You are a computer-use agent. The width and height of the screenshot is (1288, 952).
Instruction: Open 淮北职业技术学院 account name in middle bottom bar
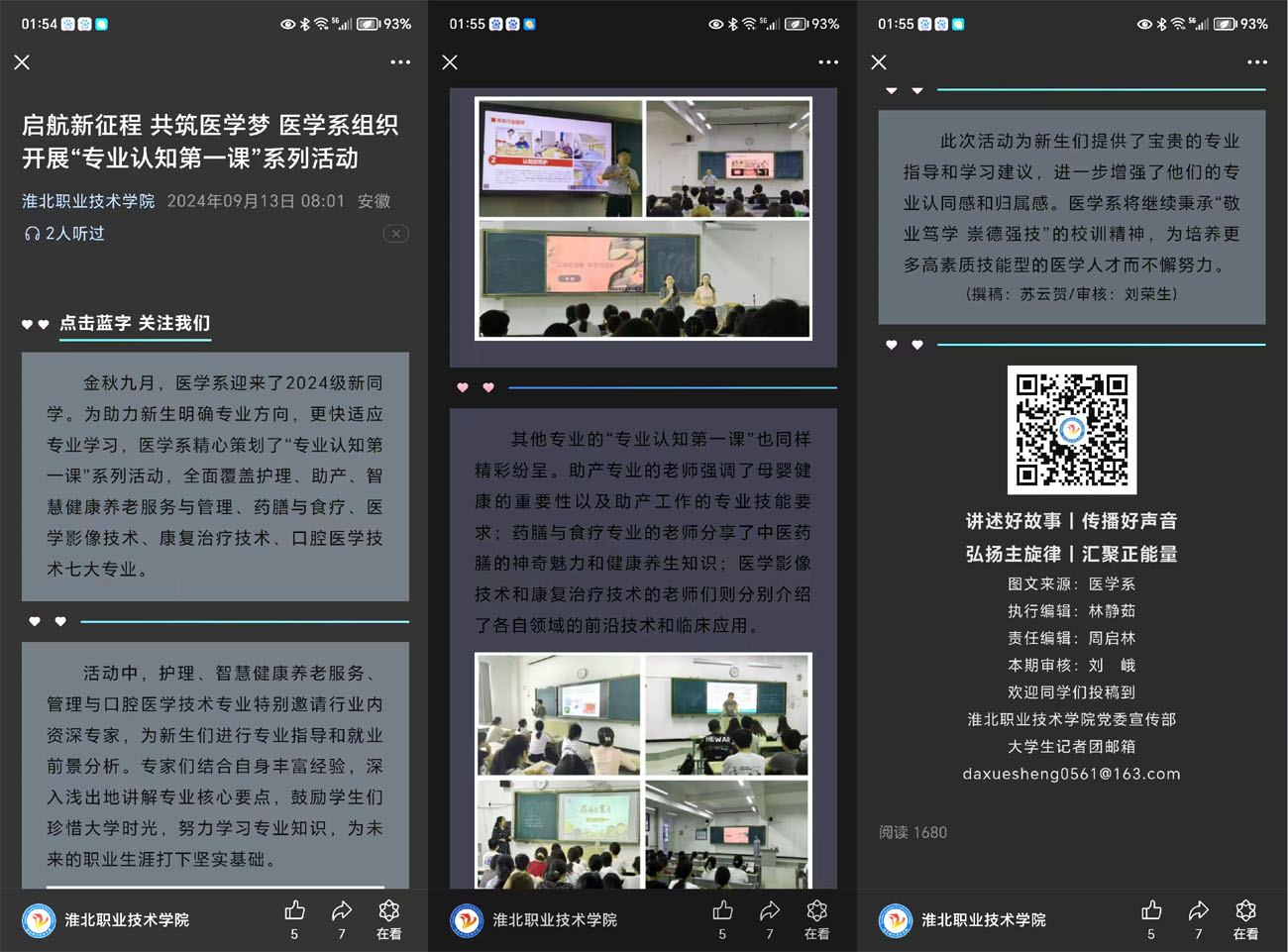click(555, 920)
